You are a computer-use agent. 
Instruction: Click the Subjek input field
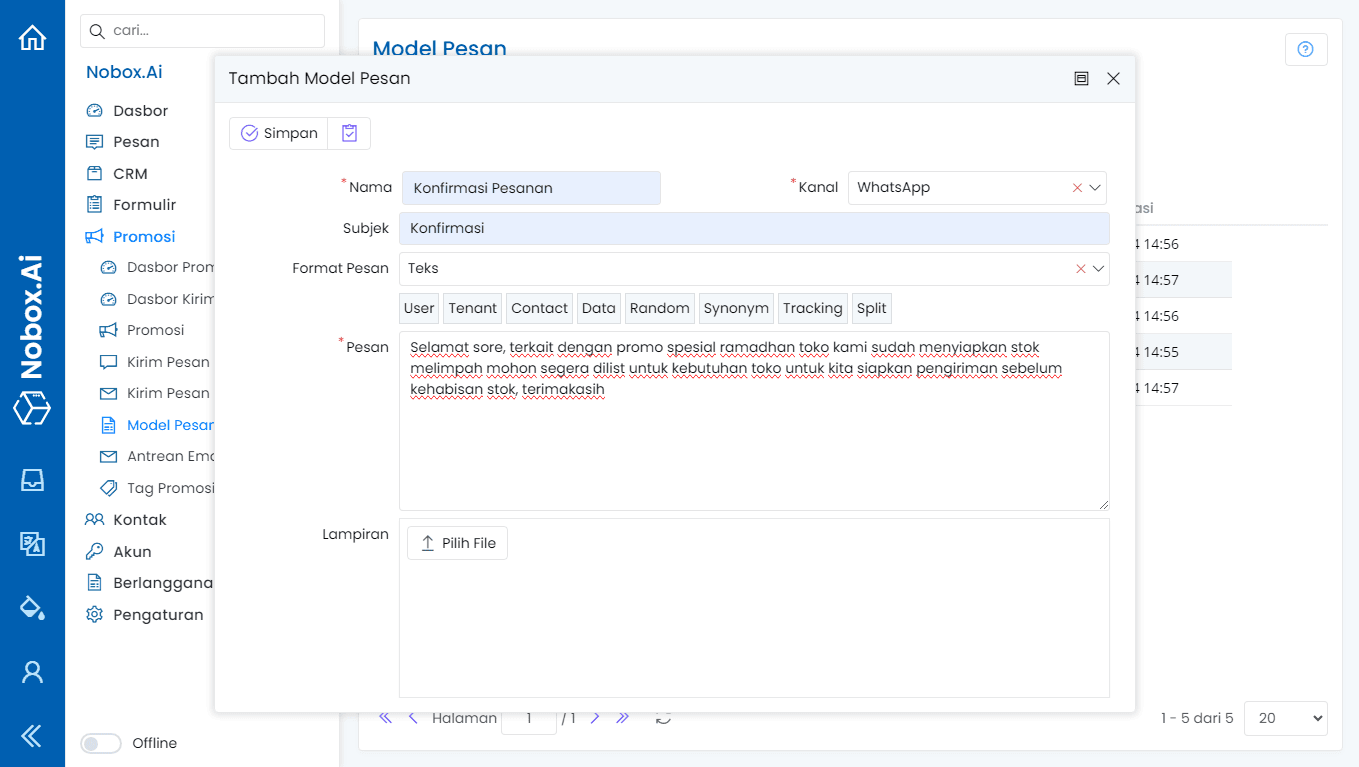click(754, 228)
